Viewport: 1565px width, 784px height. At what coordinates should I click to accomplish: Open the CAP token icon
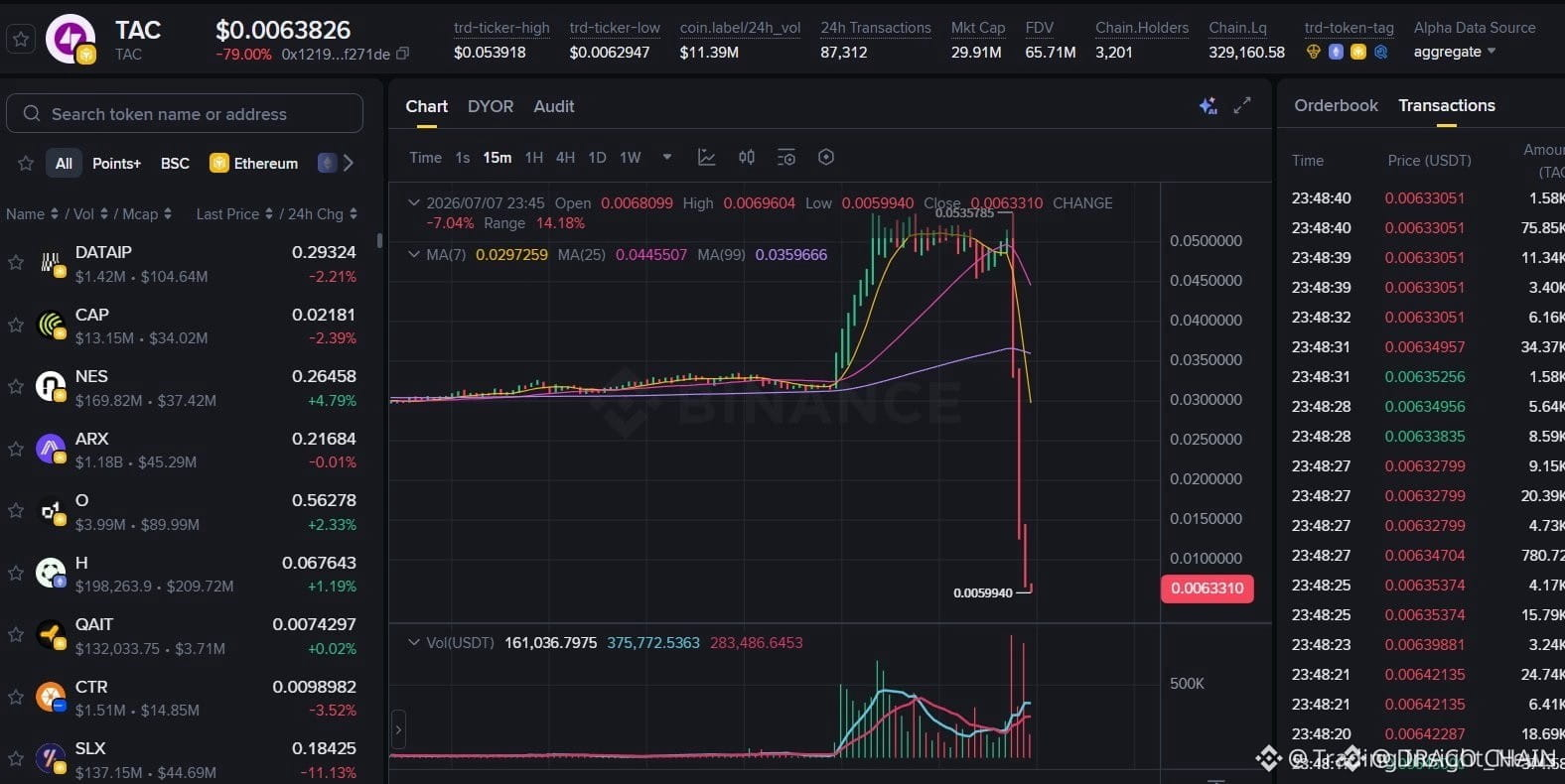click(x=51, y=326)
